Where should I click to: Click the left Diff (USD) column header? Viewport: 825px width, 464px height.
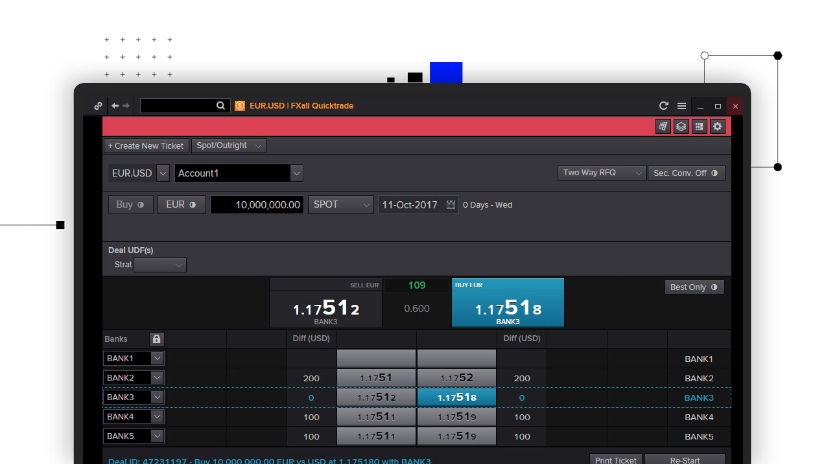[311, 338]
